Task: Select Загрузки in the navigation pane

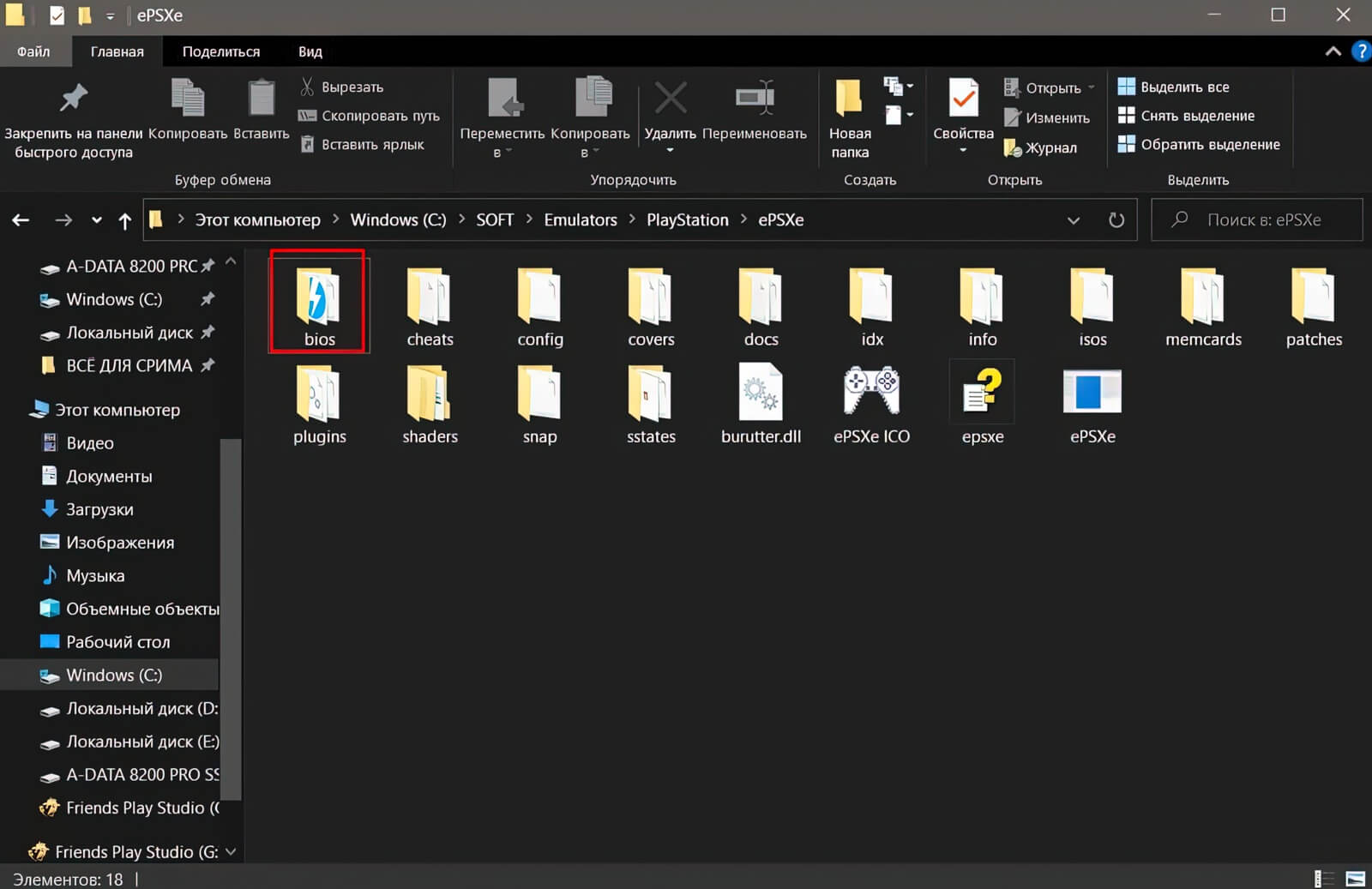Action: (99, 509)
